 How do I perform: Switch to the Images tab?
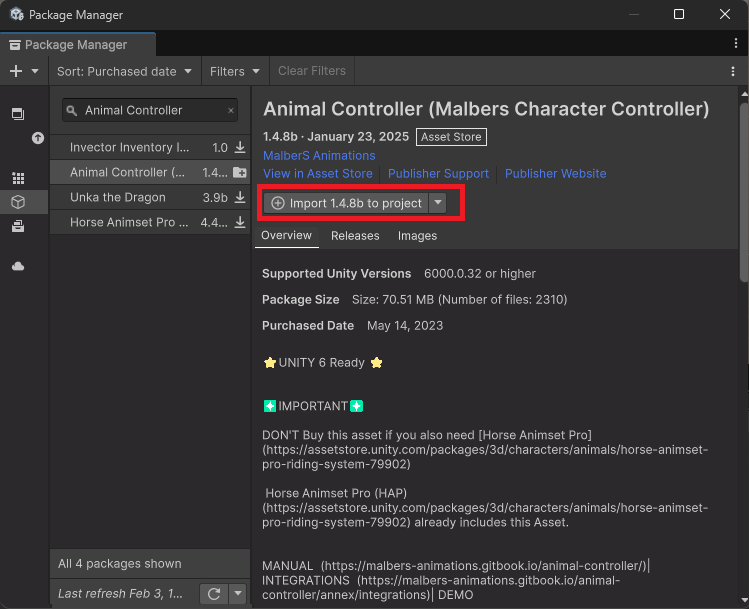417,236
